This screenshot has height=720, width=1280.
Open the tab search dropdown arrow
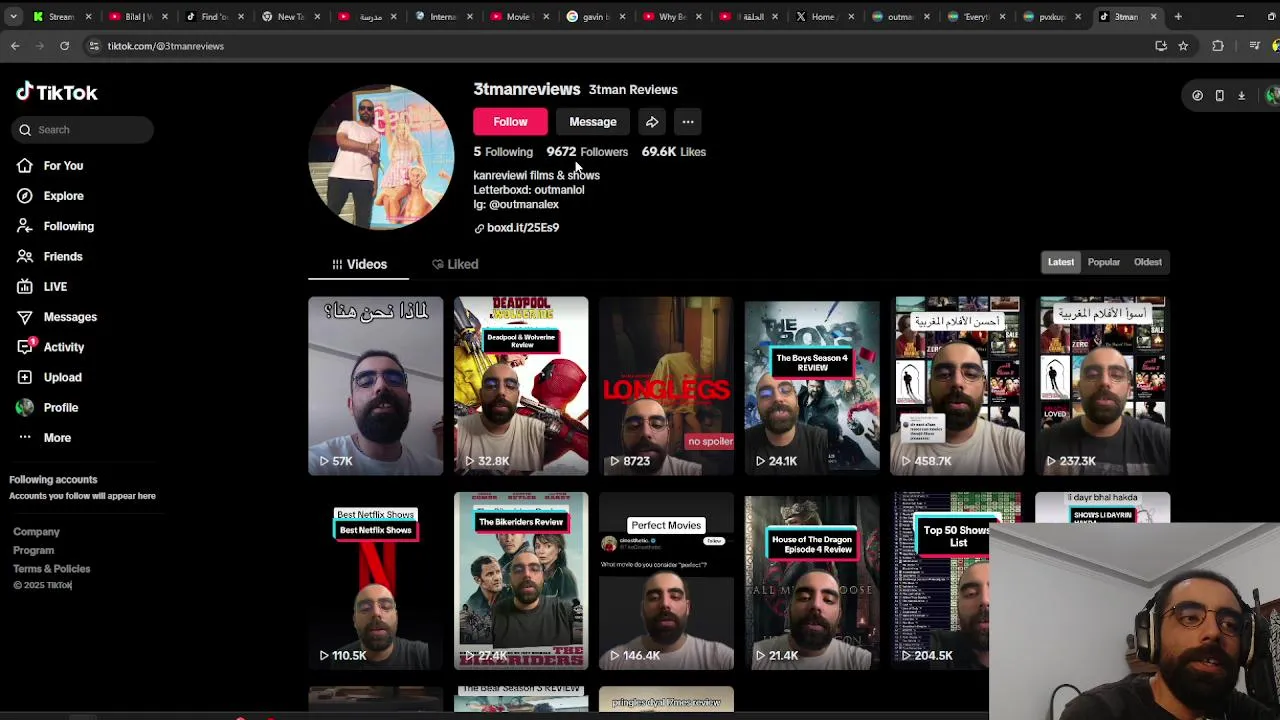tap(12, 16)
